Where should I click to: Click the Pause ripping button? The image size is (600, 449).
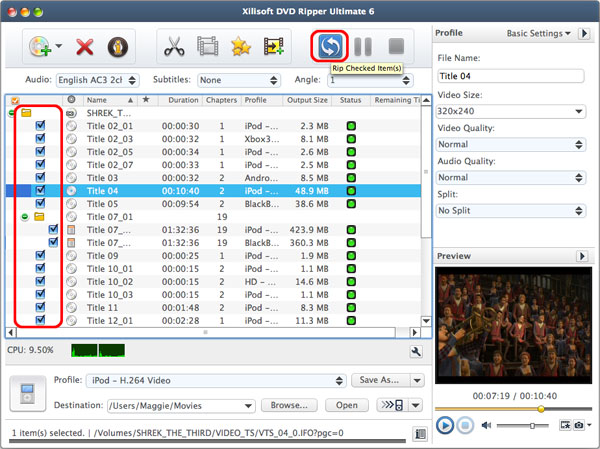tap(363, 46)
